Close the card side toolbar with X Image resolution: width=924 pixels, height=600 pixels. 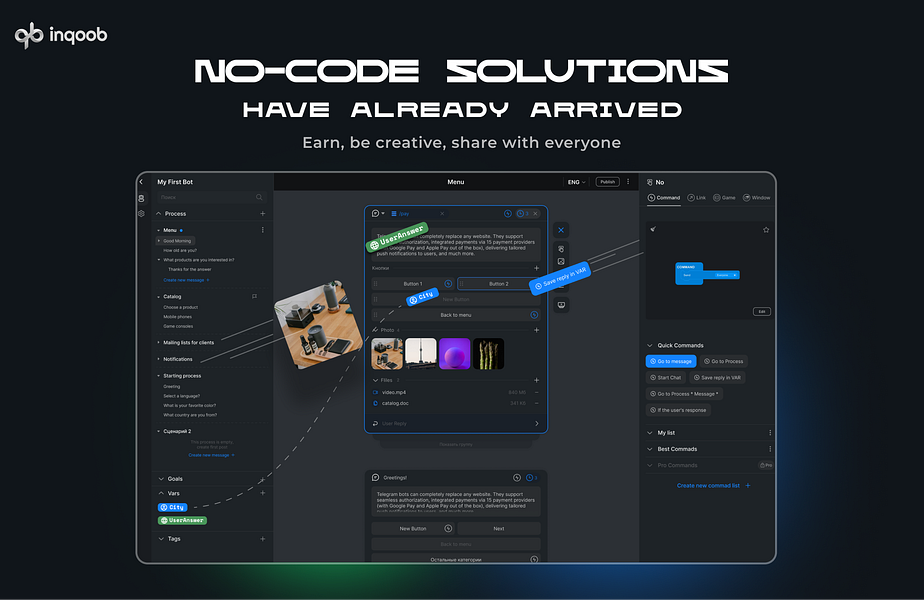click(561, 230)
